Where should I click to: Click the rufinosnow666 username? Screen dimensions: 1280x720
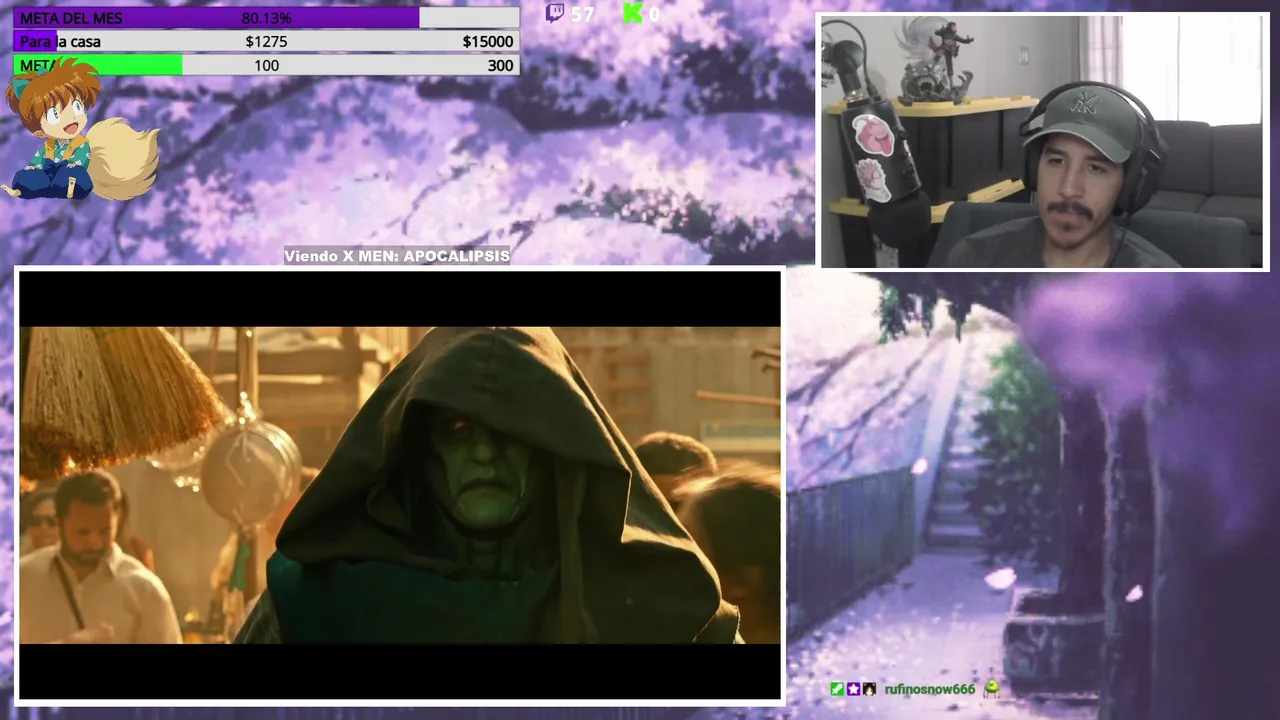pos(929,689)
